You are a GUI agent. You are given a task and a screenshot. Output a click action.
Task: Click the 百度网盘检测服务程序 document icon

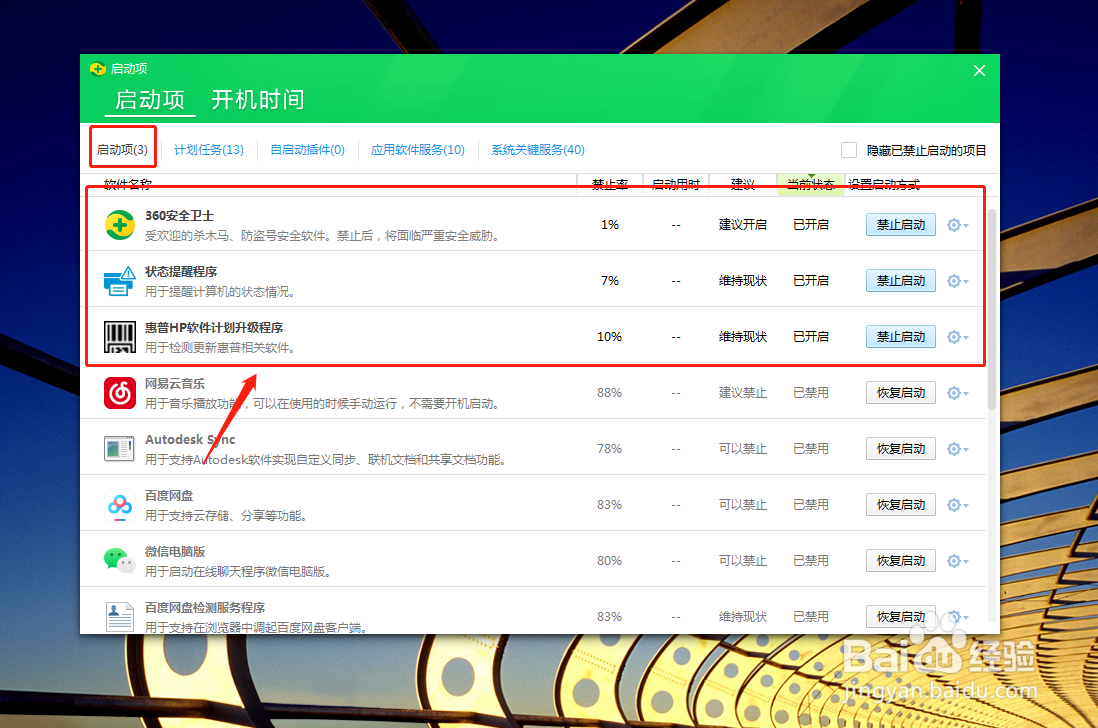point(119,616)
